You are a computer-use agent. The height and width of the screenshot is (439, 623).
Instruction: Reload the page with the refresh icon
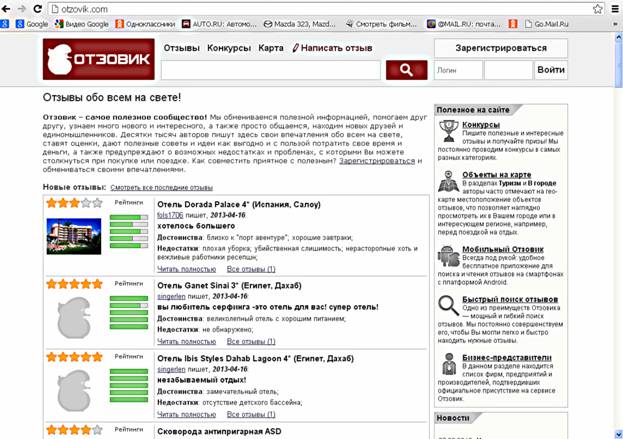(37, 9)
